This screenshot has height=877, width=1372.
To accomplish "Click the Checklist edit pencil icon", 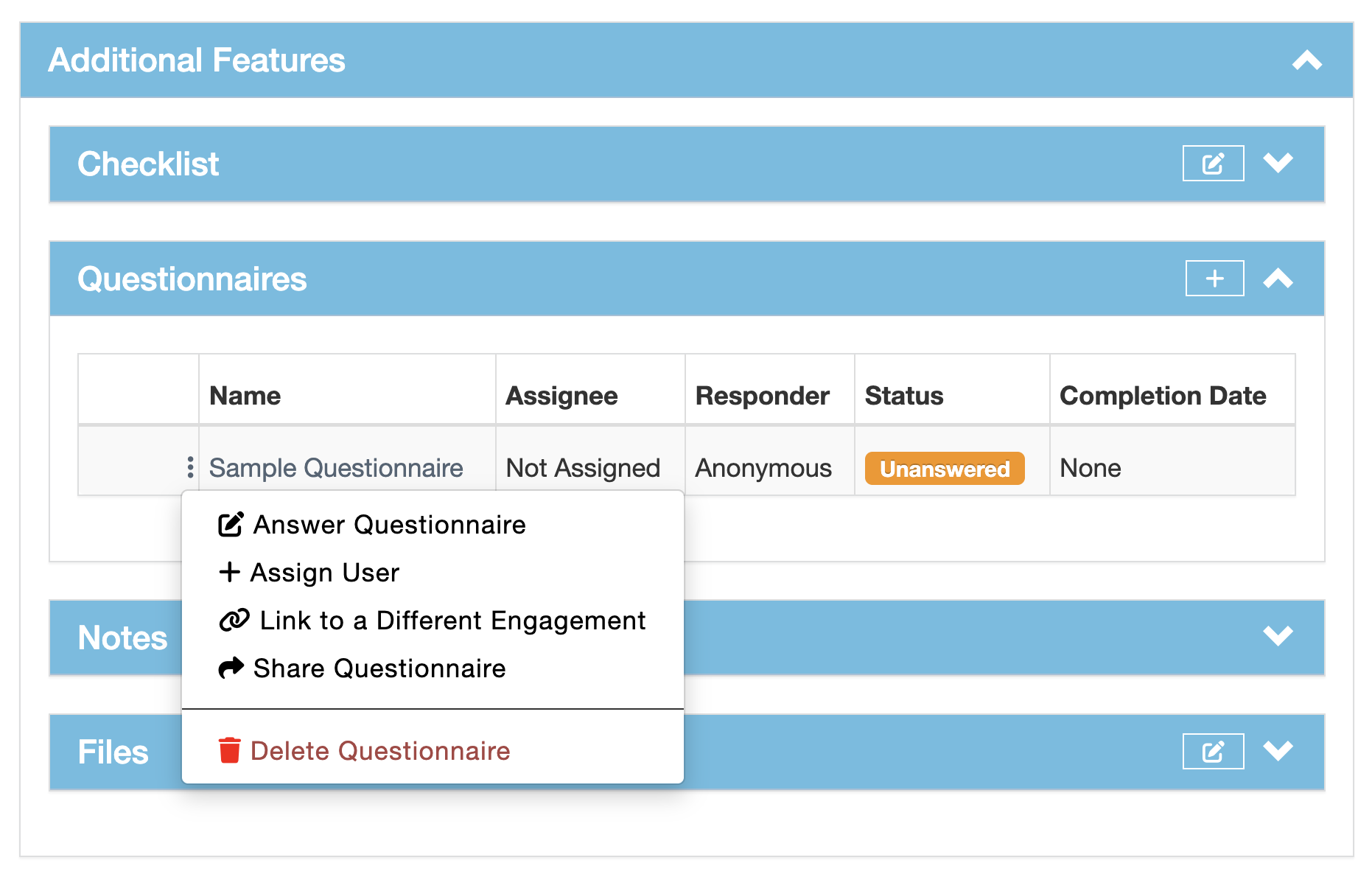I will click(1213, 163).
